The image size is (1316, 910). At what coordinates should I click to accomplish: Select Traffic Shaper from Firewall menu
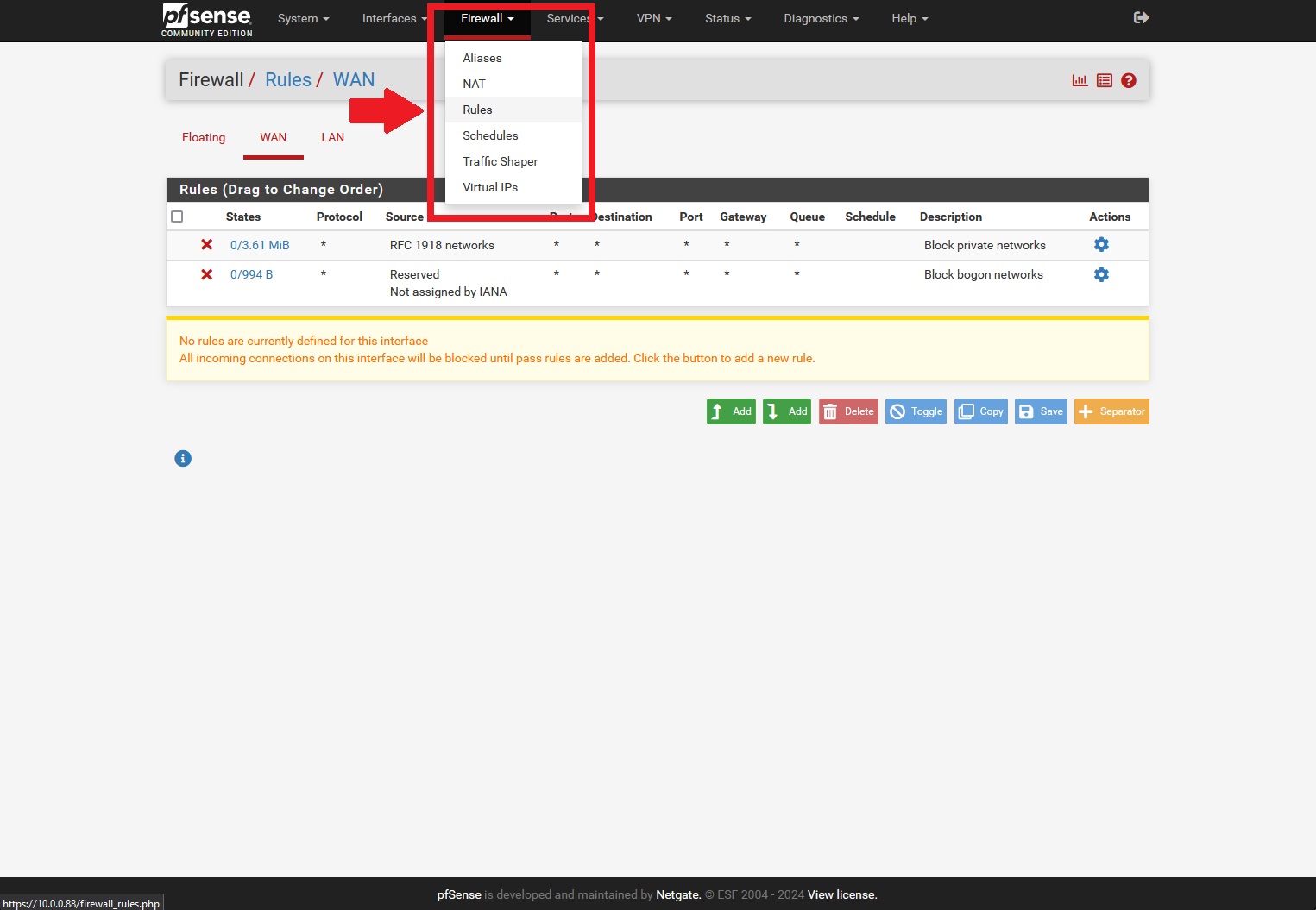pyautogui.click(x=513, y=161)
